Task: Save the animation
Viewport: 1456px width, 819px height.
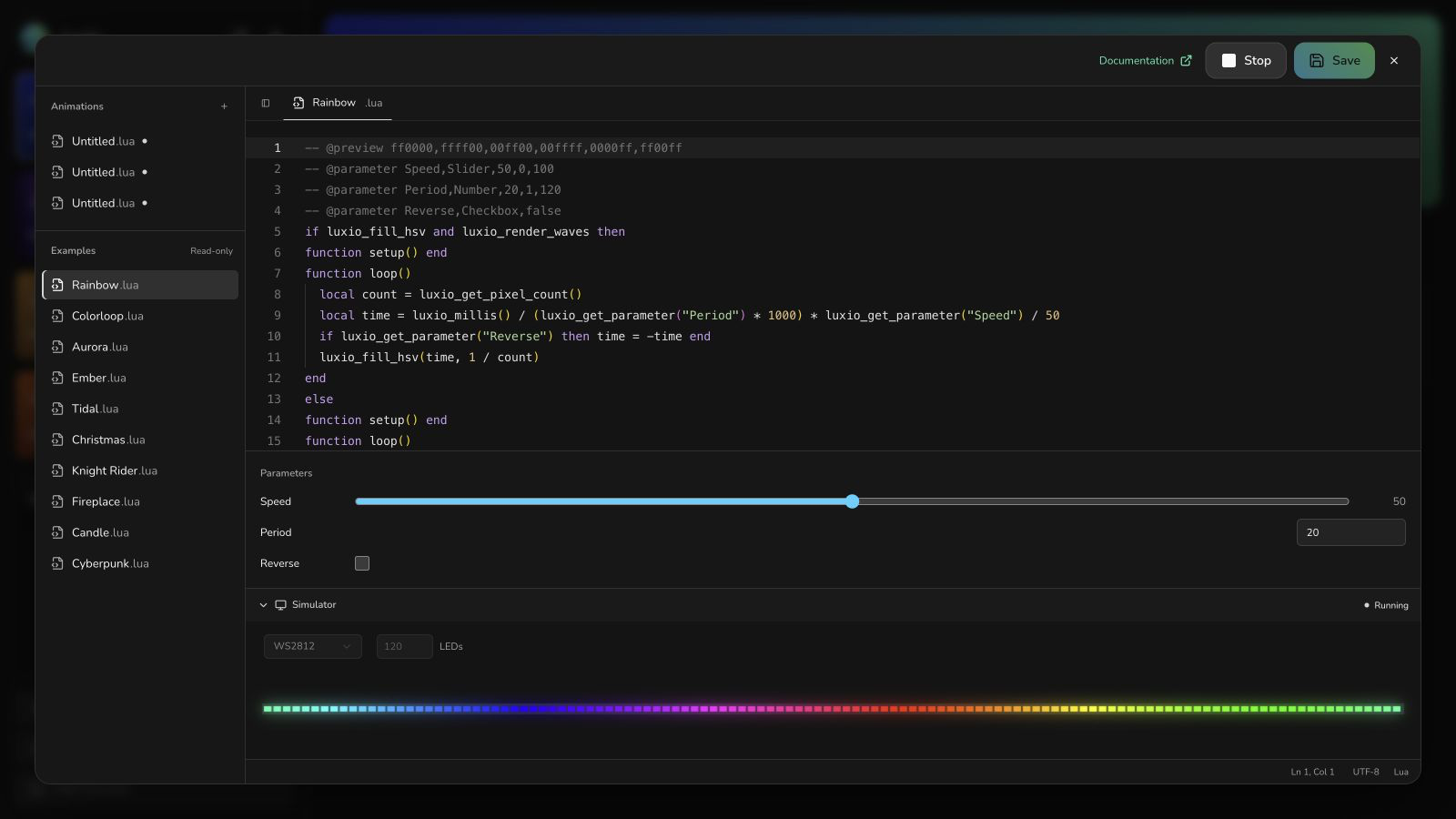Action: (x=1334, y=61)
